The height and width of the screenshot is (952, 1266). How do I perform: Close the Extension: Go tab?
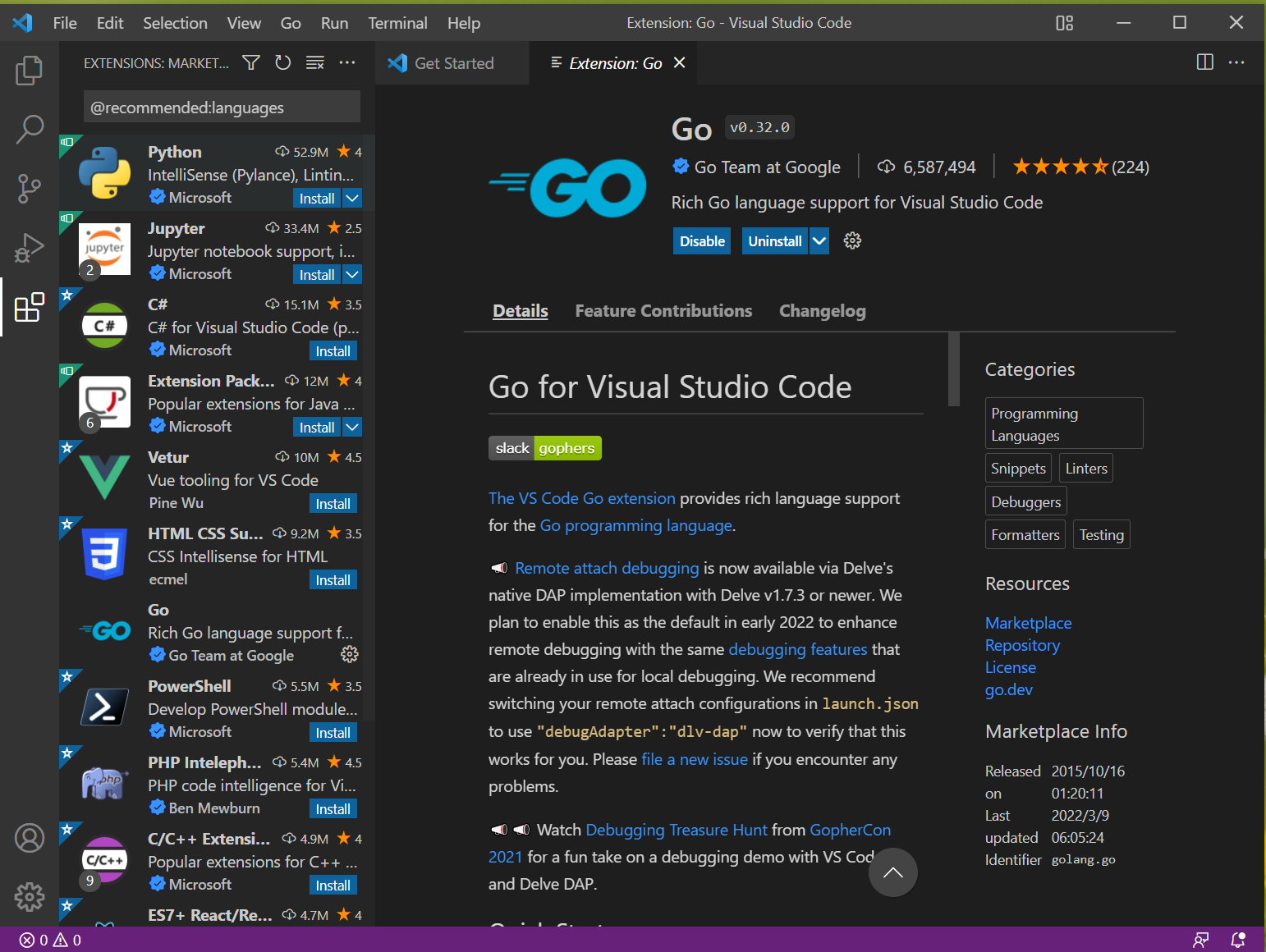coord(680,62)
